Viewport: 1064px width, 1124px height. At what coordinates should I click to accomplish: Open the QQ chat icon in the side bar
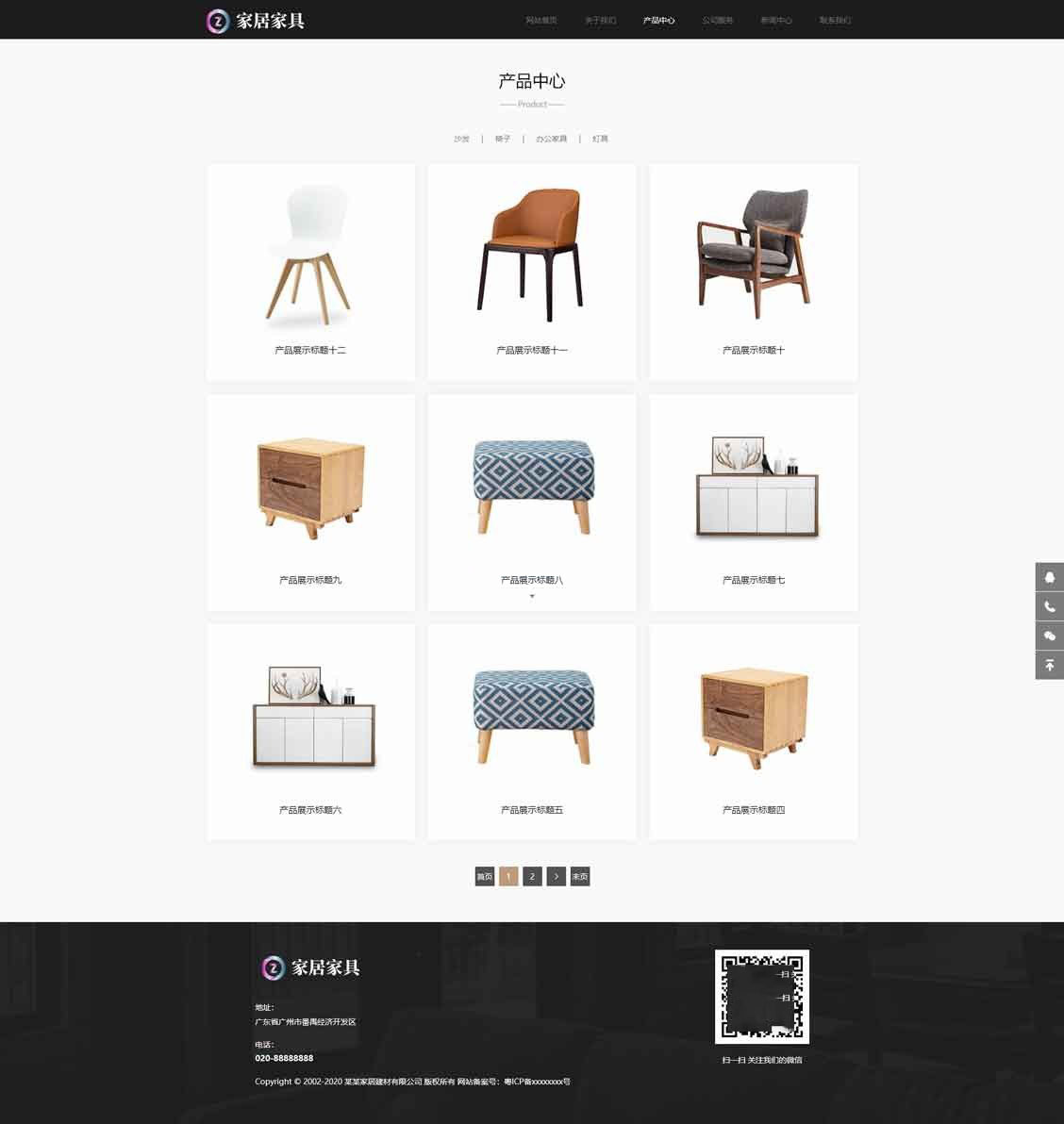tap(1049, 577)
